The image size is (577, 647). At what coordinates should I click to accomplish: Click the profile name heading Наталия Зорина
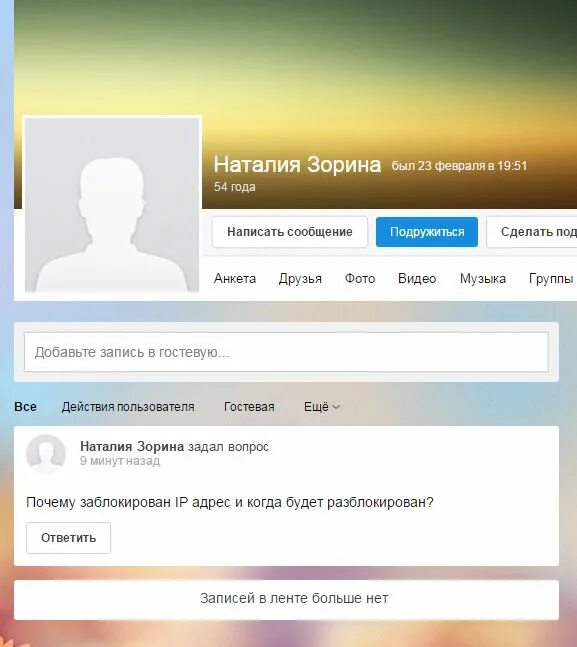click(297, 165)
